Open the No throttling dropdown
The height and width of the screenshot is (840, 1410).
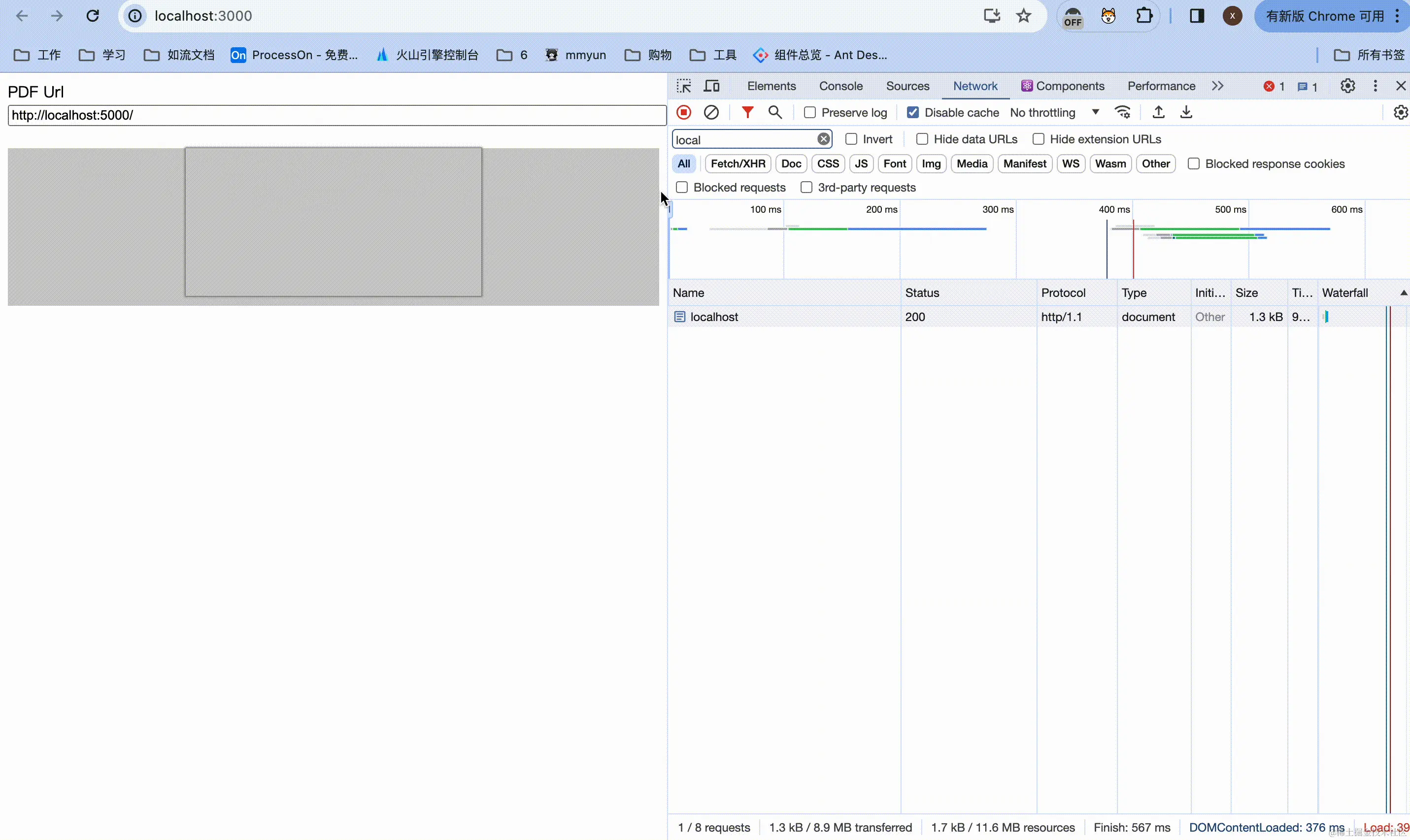[x=1054, y=113]
